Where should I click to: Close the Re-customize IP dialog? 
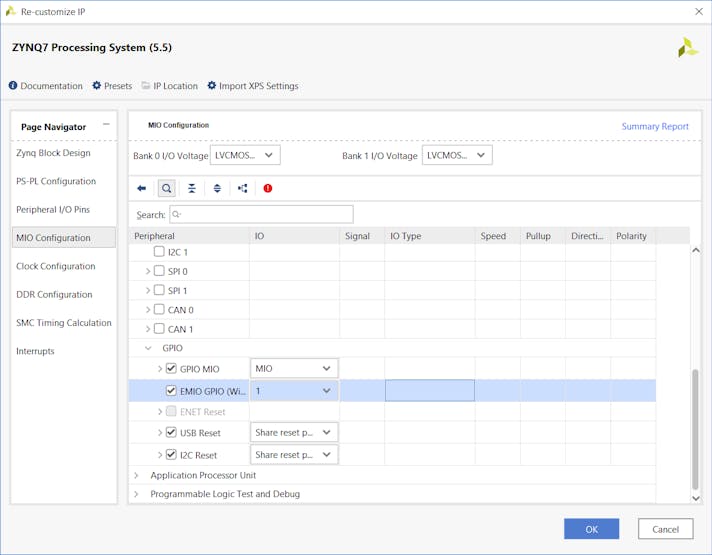[x=699, y=11]
